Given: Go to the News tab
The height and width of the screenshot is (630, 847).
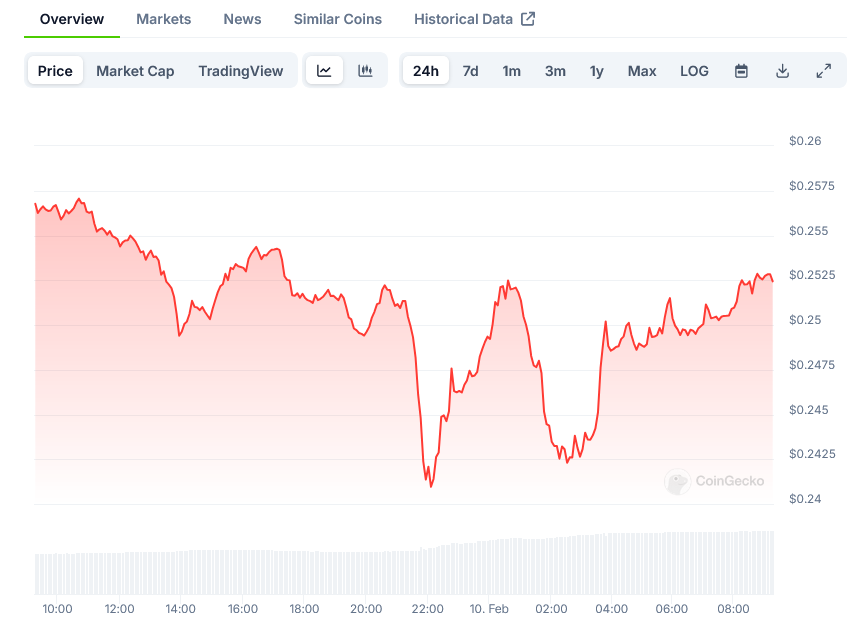Looking at the screenshot, I should (242, 19).
